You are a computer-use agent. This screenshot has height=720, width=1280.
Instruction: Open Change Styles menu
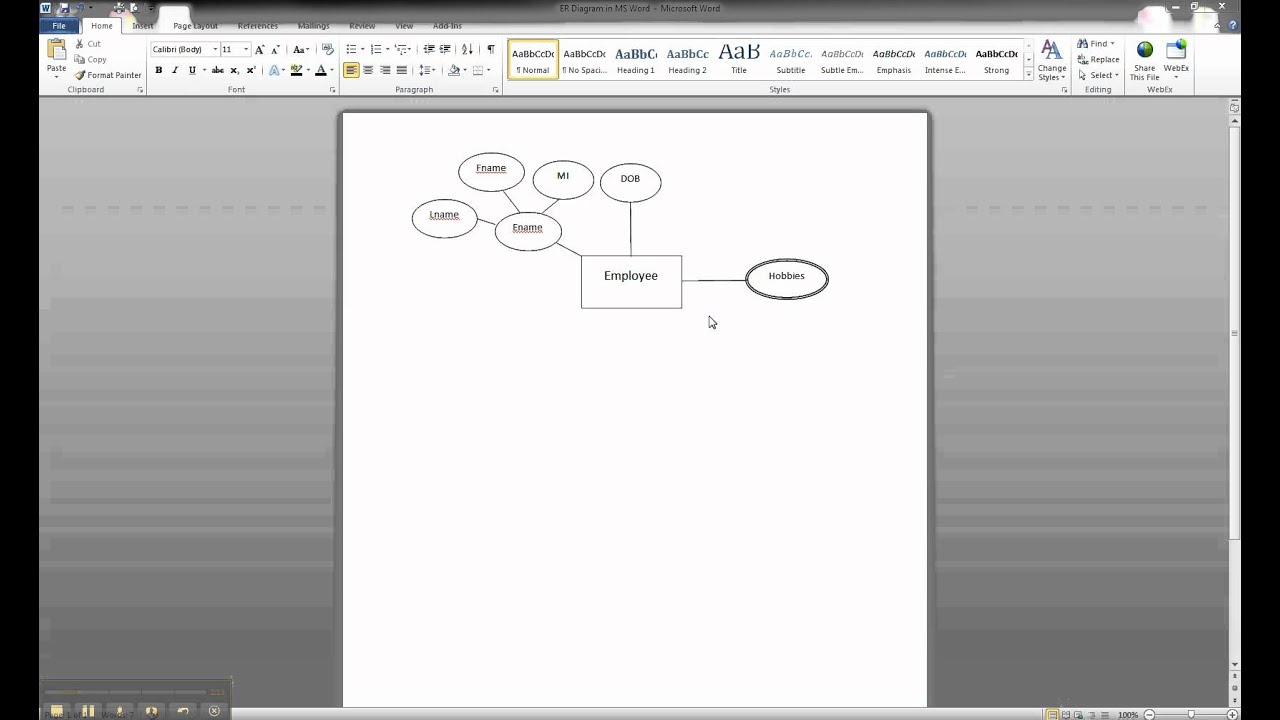pyautogui.click(x=1051, y=61)
